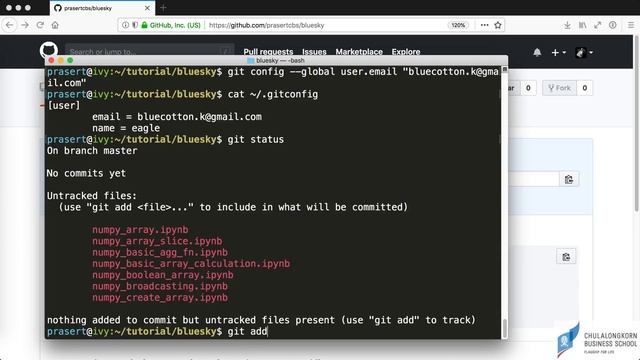Click numpy_basic_agg_fn.ipynb in terminal
Screen dimensions: 640x360
click(160, 252)
